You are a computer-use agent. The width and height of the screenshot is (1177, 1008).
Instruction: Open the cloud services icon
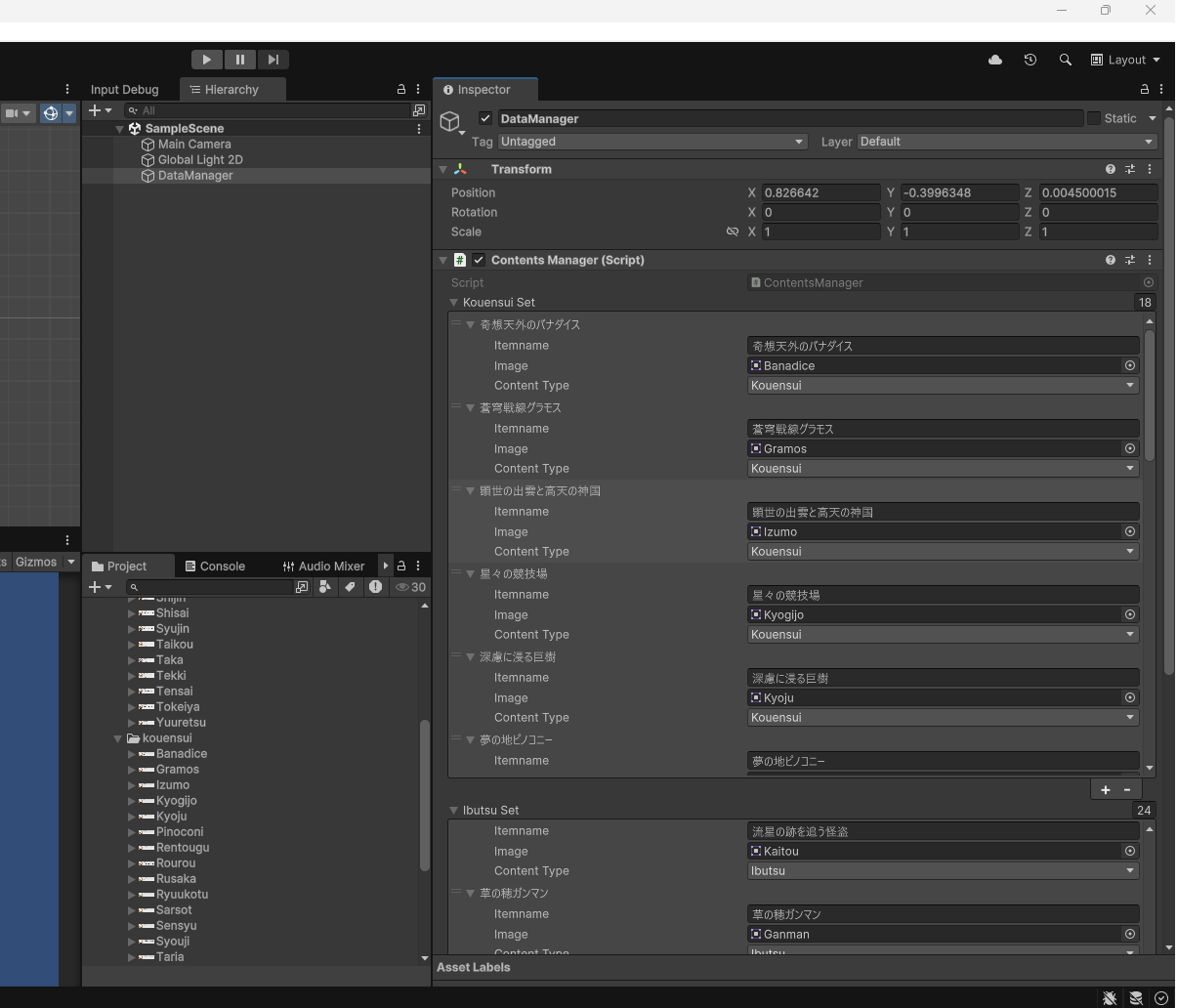(995, 60)
